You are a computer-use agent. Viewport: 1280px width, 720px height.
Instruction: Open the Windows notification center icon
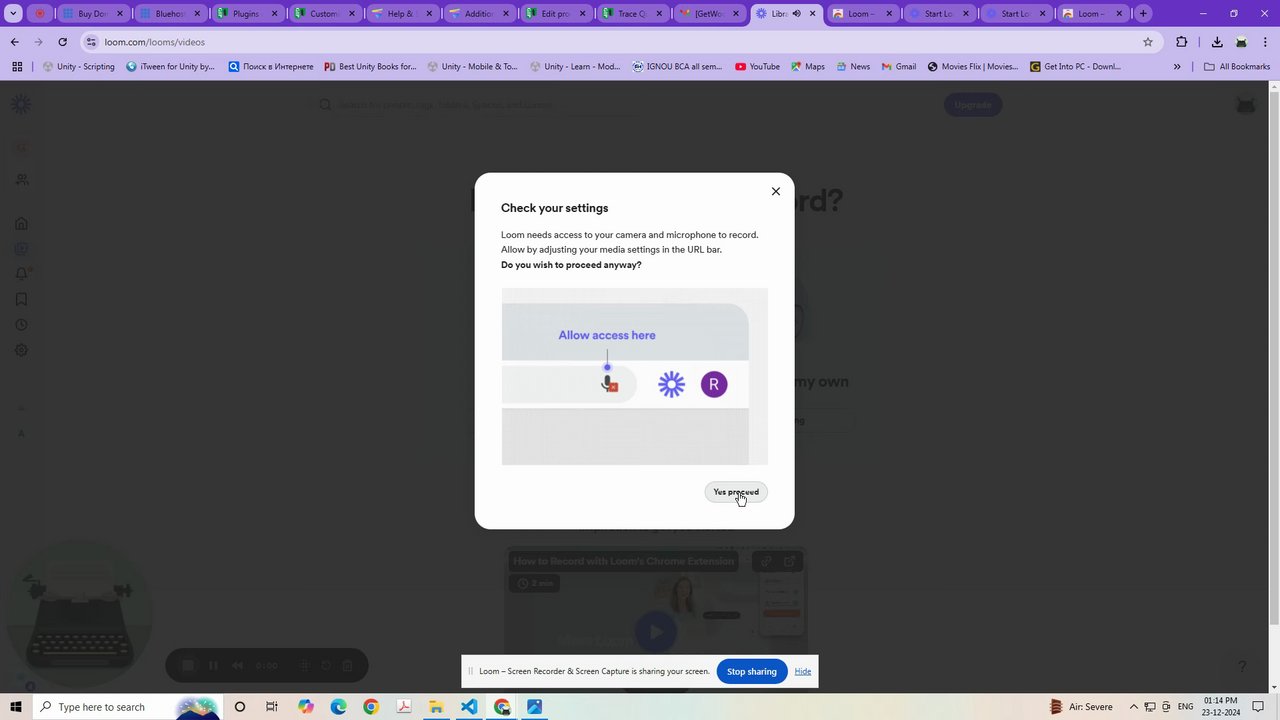tap(1258, 707)
